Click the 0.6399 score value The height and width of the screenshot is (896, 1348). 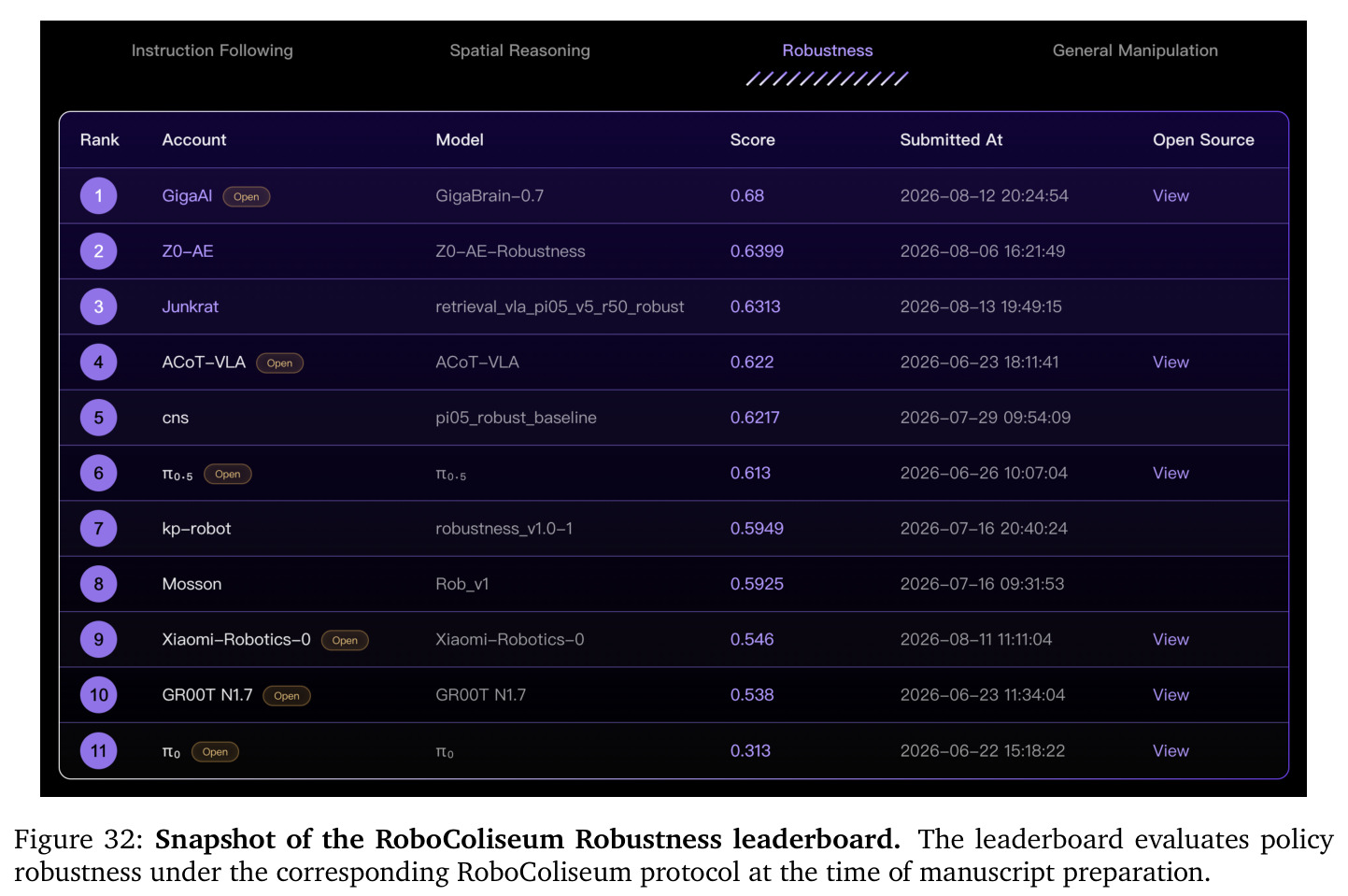[x=757, y=251]
